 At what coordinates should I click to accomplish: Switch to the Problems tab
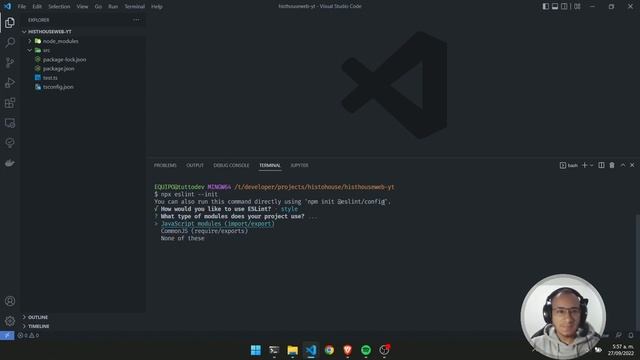165,165
